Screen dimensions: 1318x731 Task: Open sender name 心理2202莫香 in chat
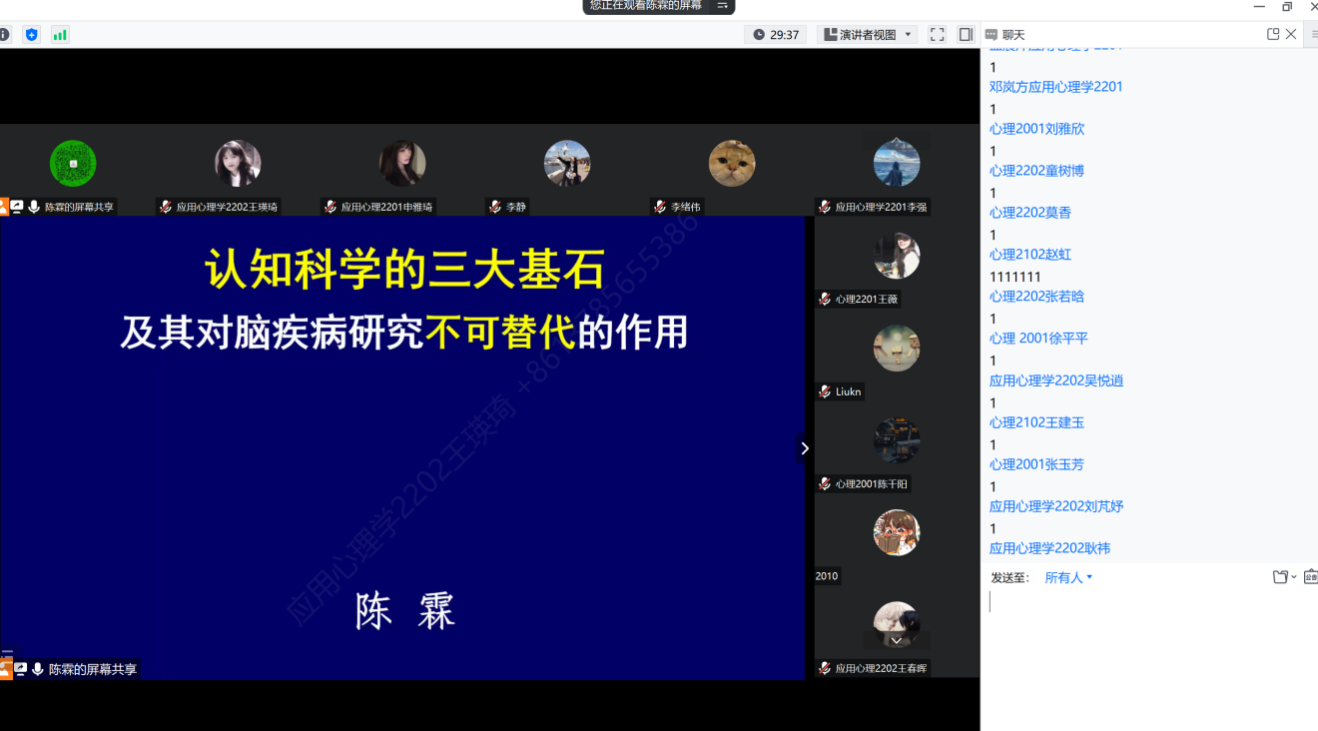tap(1030, 213)
